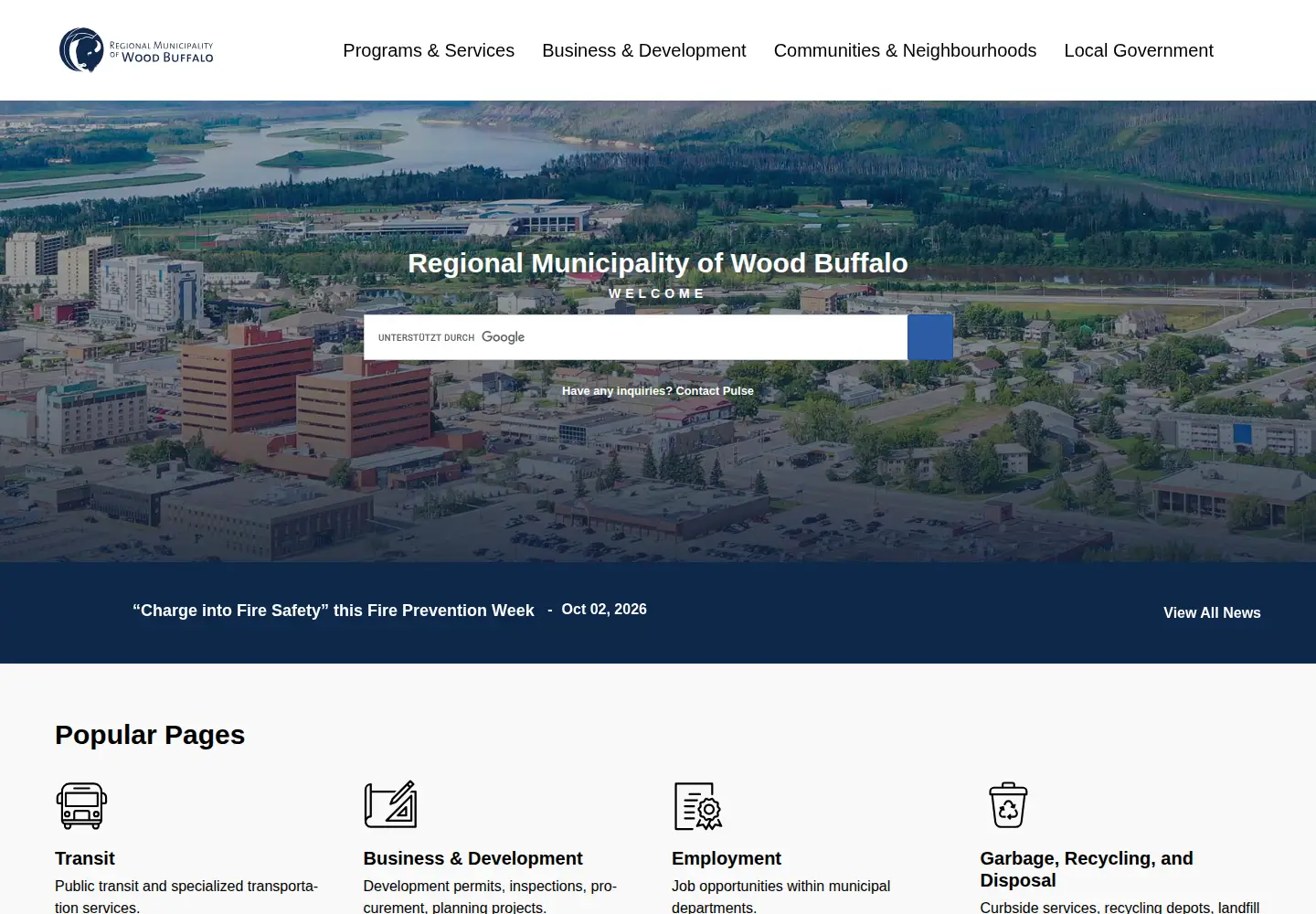Open the Business & Development card heading

coord(472,858)
